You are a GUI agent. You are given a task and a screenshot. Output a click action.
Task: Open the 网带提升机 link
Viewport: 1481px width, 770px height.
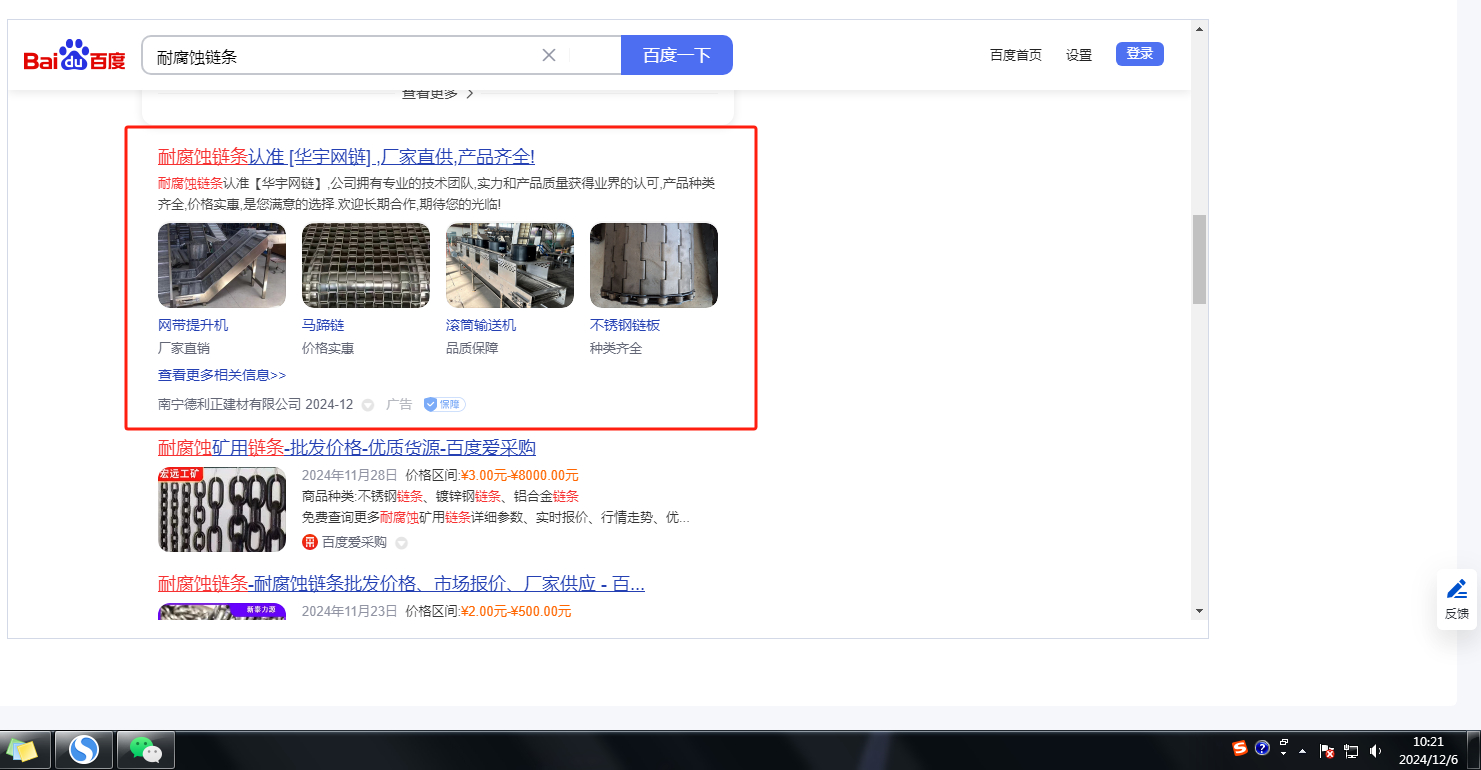193,325
